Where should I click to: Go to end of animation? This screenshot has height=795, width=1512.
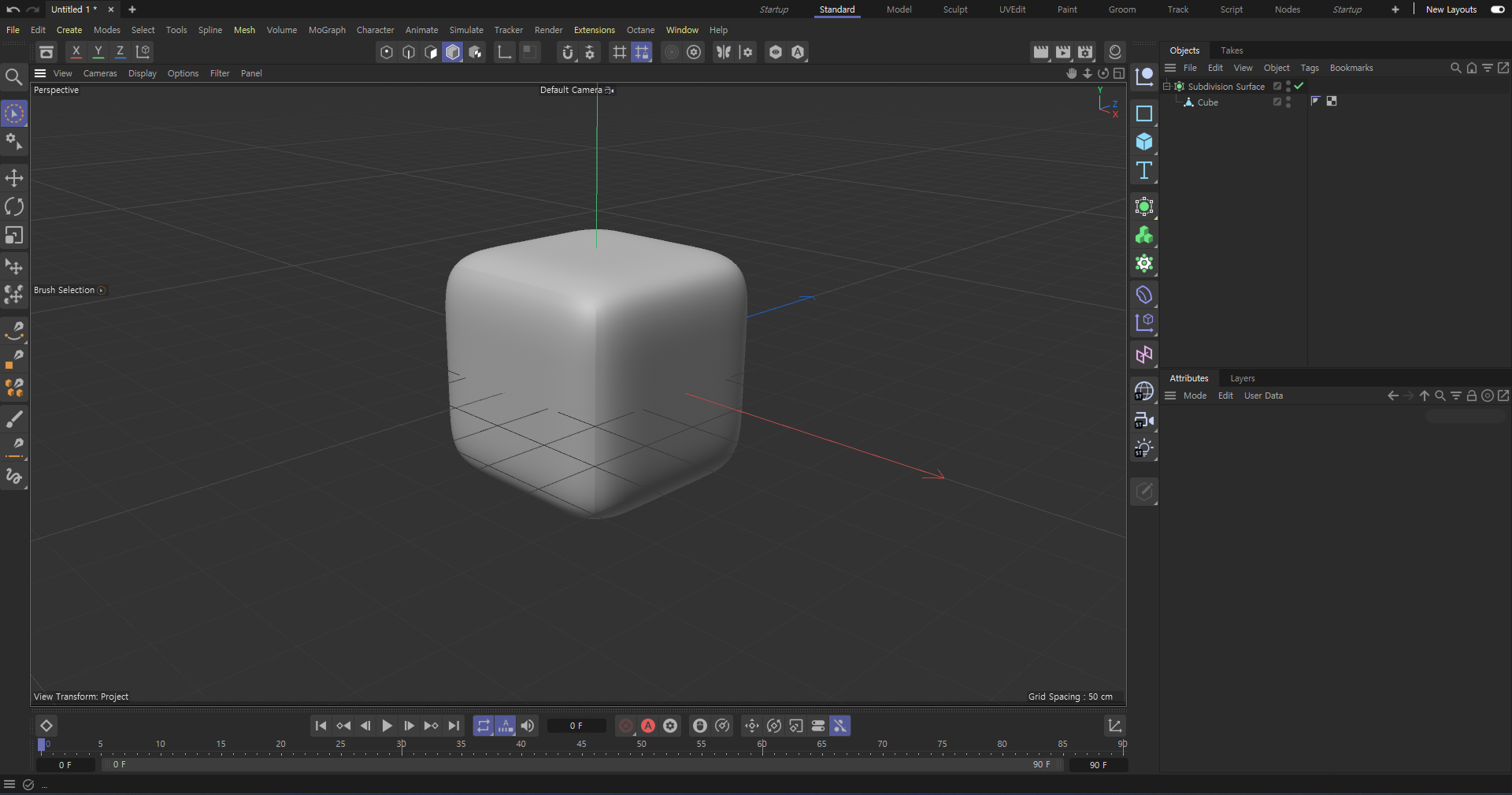454,726
